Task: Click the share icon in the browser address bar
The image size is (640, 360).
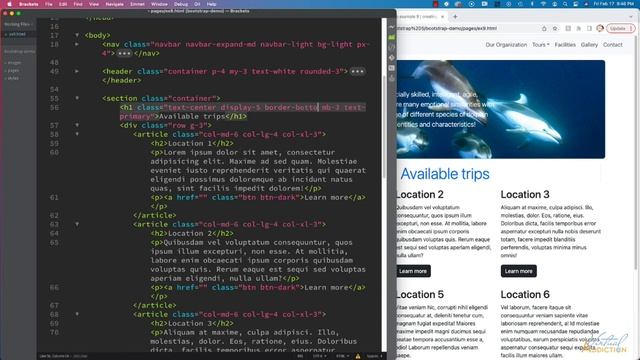Action: coord(544,29)
